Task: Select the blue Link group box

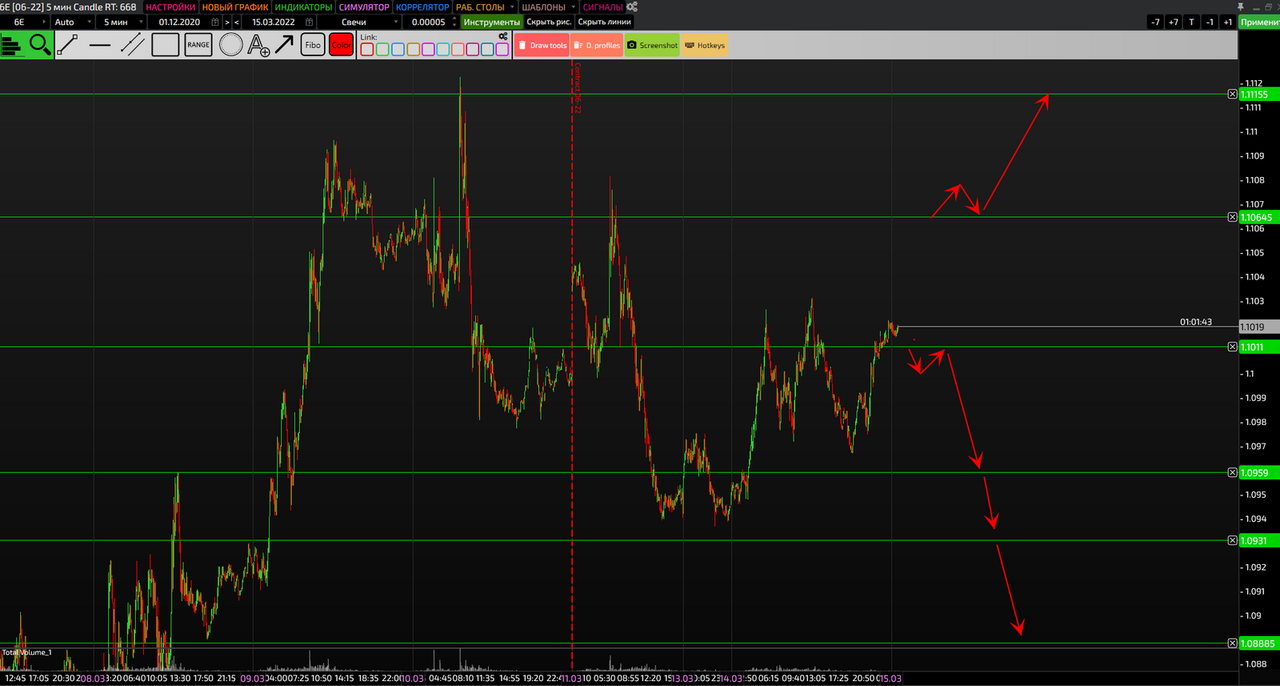Action: point(397,48)
